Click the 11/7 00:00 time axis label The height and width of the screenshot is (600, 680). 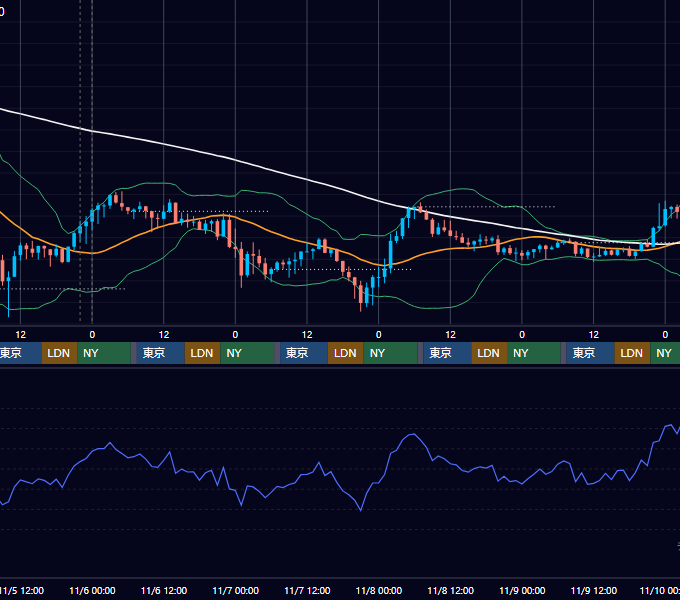coord(235,590)
